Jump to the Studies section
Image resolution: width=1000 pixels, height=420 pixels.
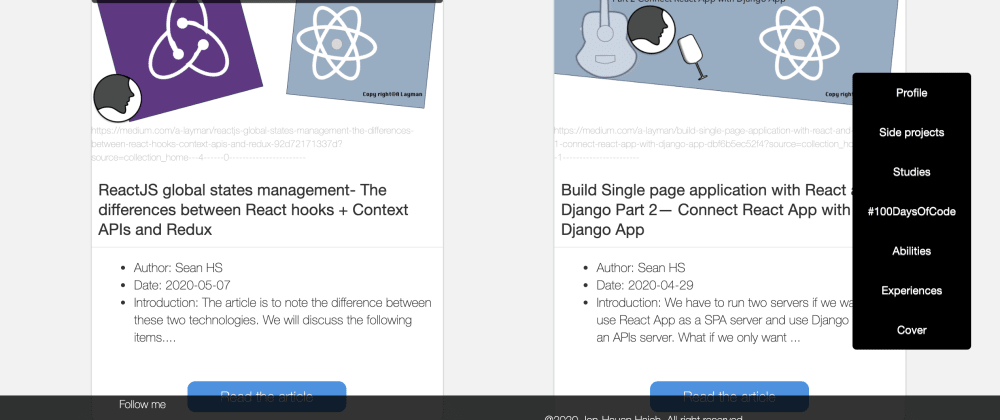pyautogui.click(x=911, y=172)
